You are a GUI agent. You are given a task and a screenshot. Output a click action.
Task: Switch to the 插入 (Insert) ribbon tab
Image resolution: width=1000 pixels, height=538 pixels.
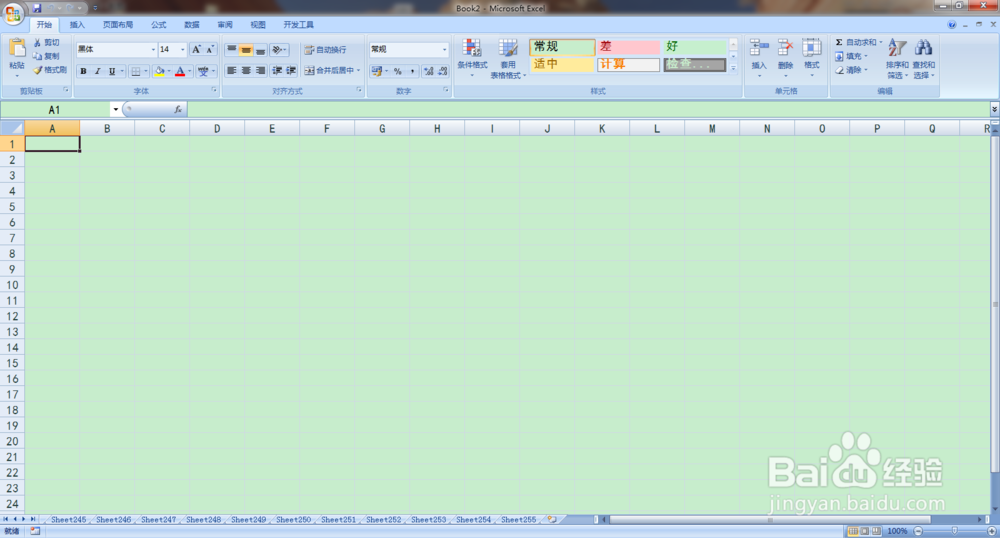pos(77,25)
